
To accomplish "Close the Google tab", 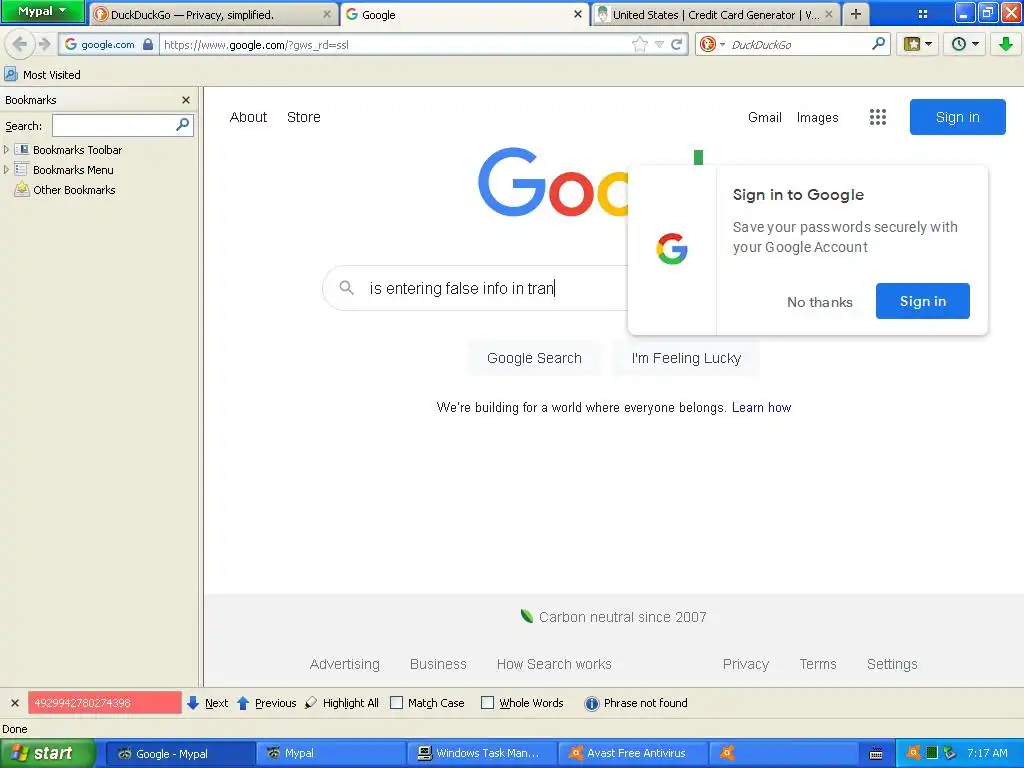I will 578,14.
